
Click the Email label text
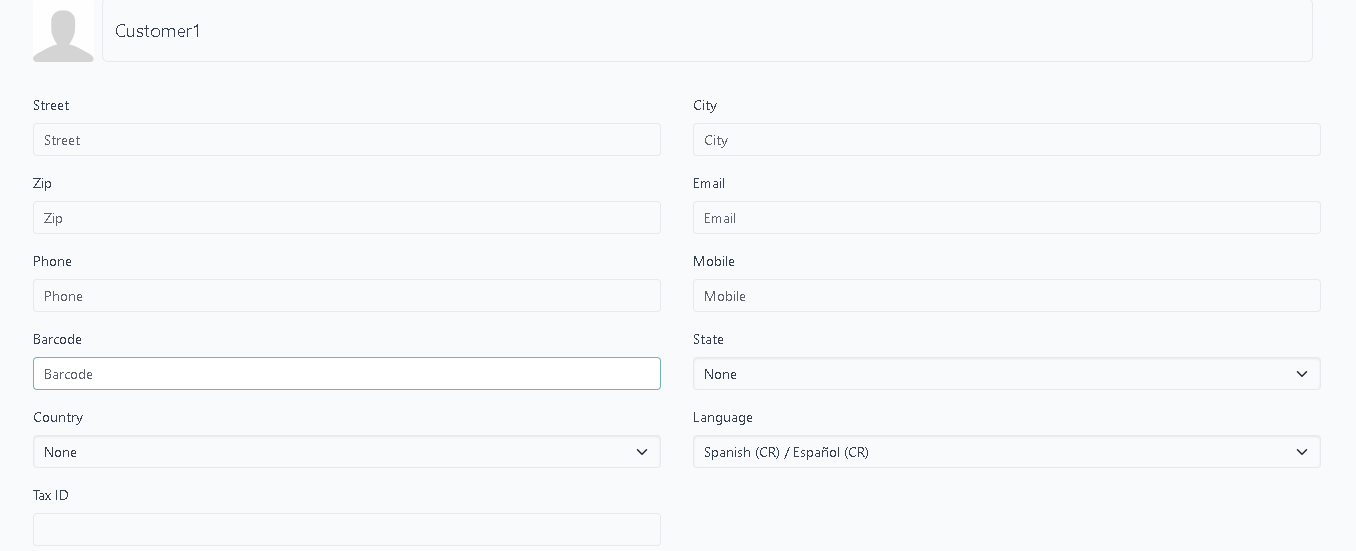709,184
